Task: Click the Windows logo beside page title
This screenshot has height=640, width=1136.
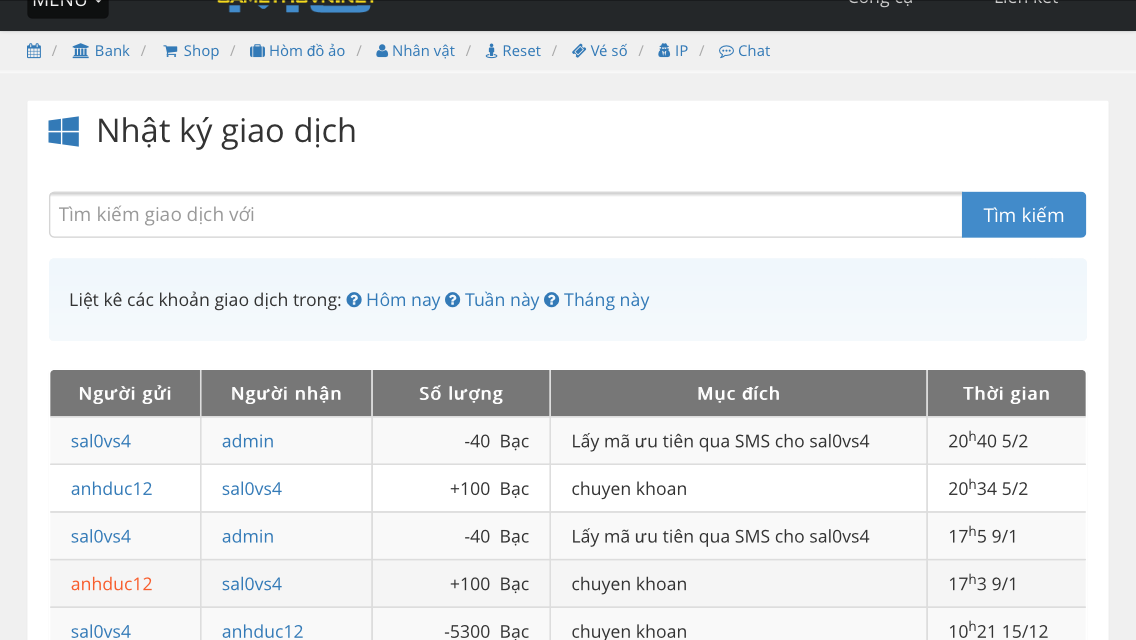Action: pyautogui.click(x=64, y=132)
